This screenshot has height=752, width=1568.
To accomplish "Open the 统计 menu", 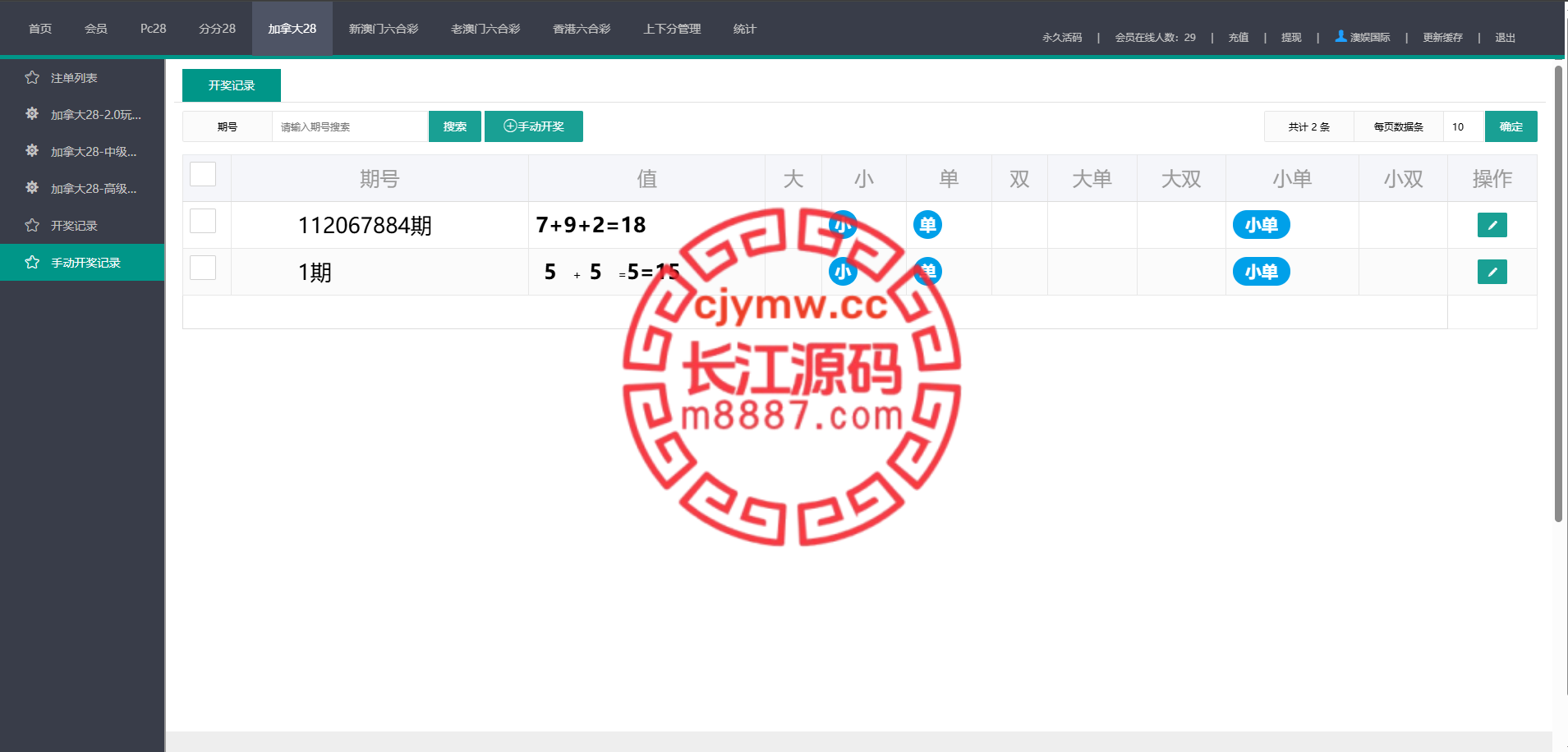I will click(x=745, y=29).
